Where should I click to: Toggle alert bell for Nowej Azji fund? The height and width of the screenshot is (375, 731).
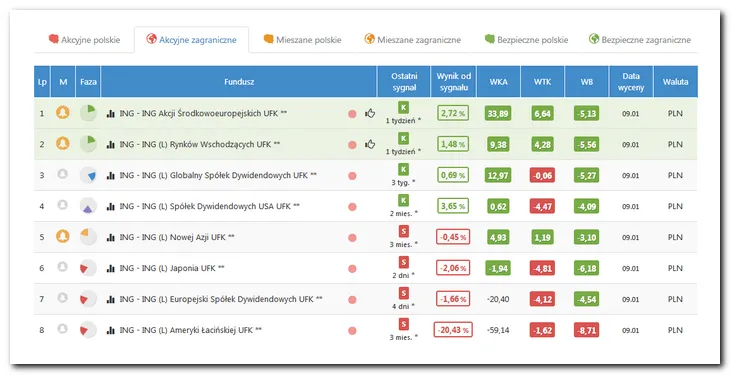[63, 236]
